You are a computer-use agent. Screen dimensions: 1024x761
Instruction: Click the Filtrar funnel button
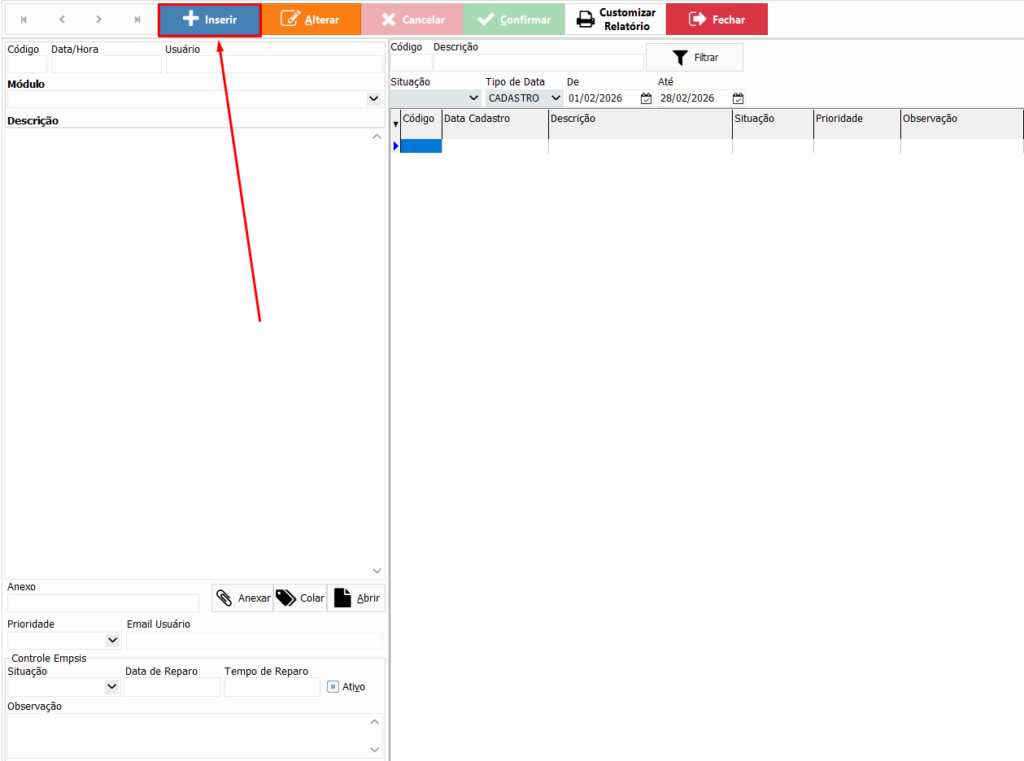pyautogui.click(x=694, y=58)
